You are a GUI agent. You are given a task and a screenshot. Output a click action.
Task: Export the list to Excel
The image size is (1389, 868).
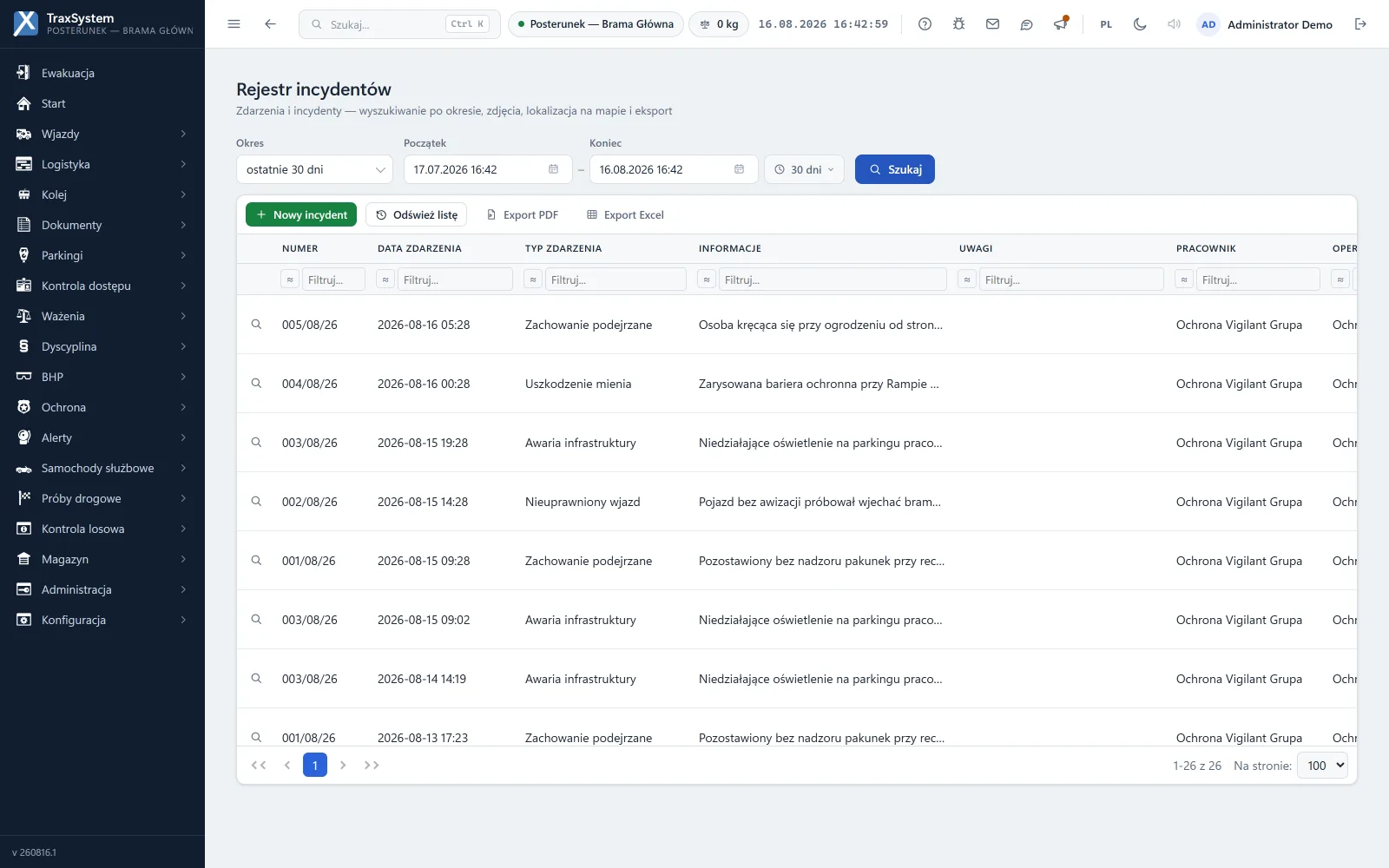[625, 214]
